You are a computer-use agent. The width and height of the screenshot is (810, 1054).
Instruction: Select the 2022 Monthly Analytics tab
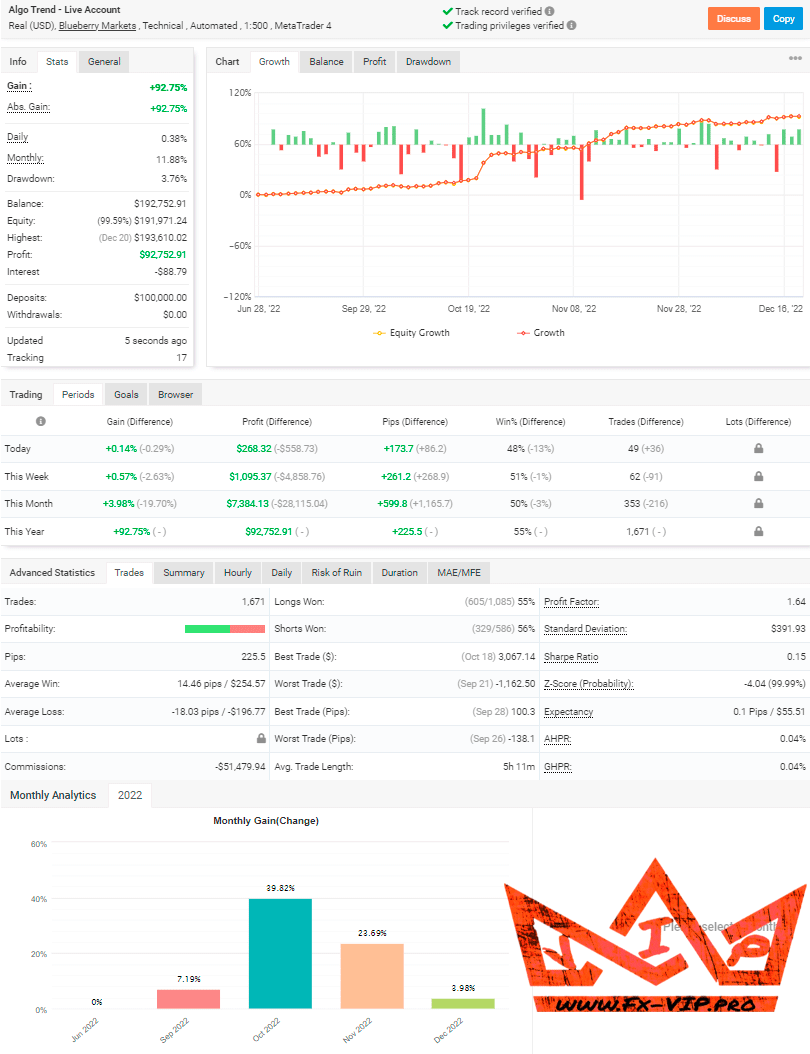click(130, 795)
